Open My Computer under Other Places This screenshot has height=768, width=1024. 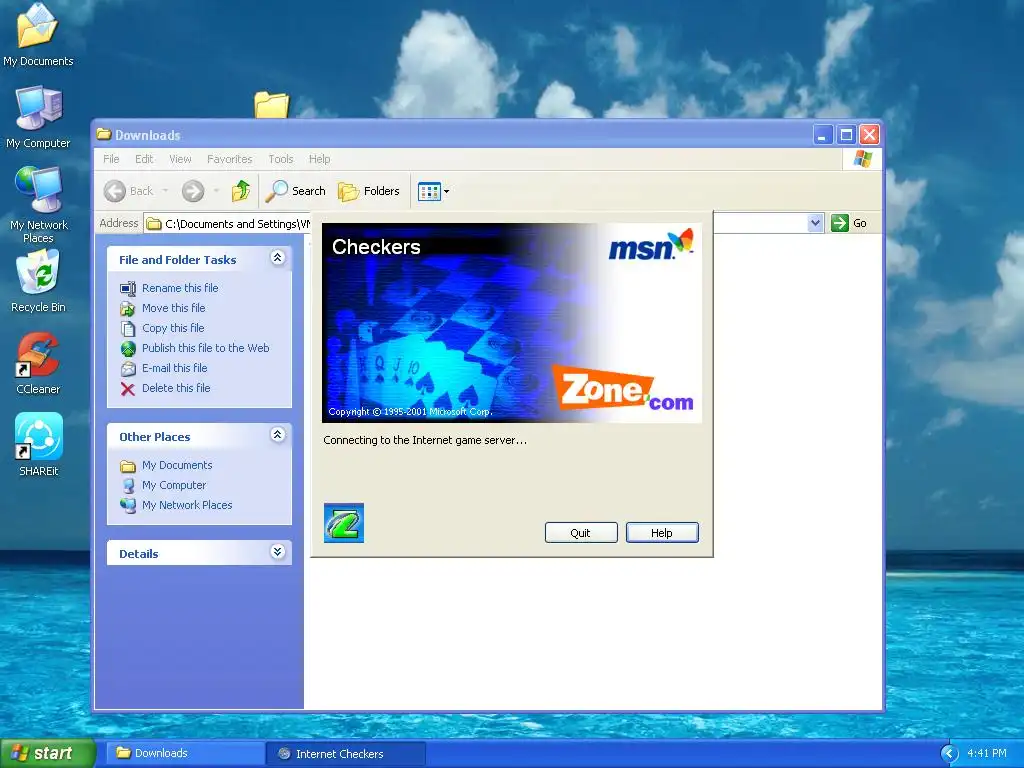point(174,485)
